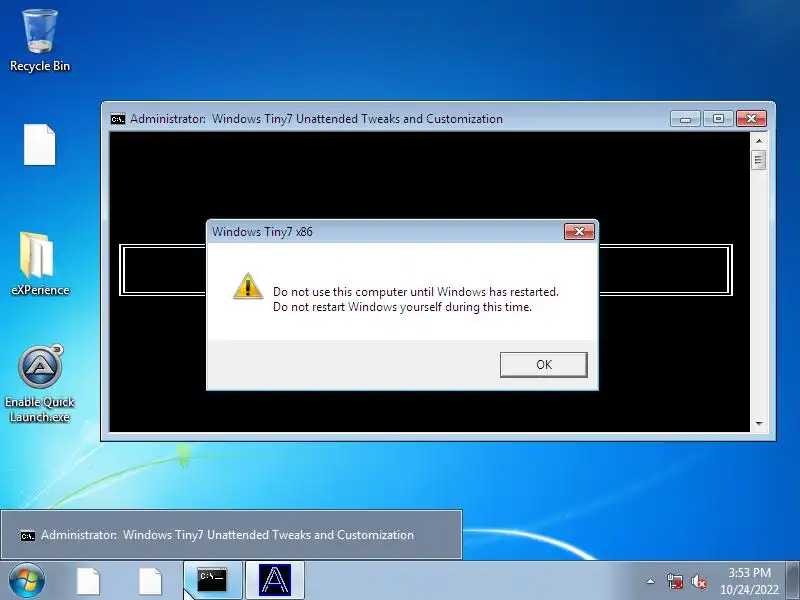Click the 'Windows Tiny7 x86' dialog title

[262, 232]
